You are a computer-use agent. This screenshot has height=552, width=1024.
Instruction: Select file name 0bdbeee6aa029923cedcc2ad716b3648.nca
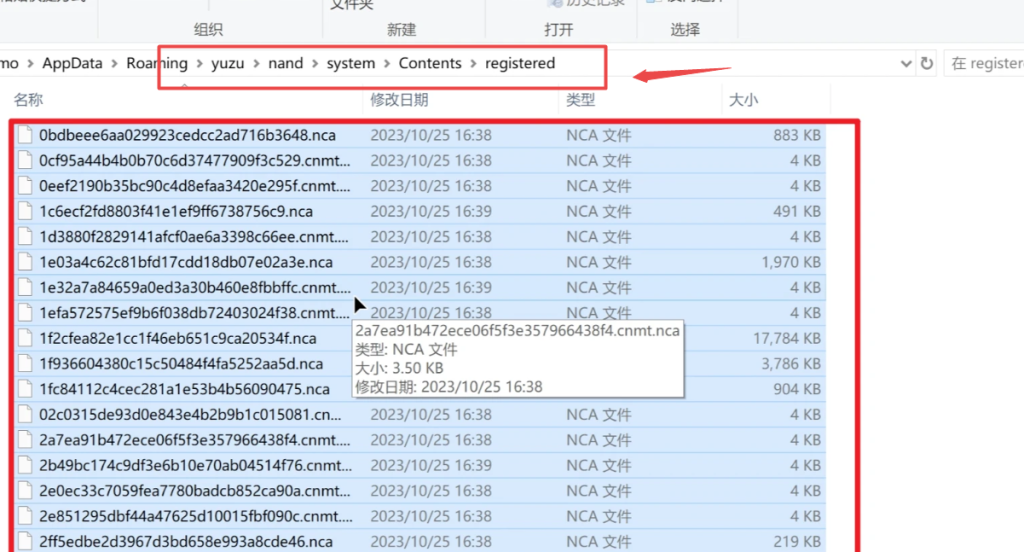(187, 135)
